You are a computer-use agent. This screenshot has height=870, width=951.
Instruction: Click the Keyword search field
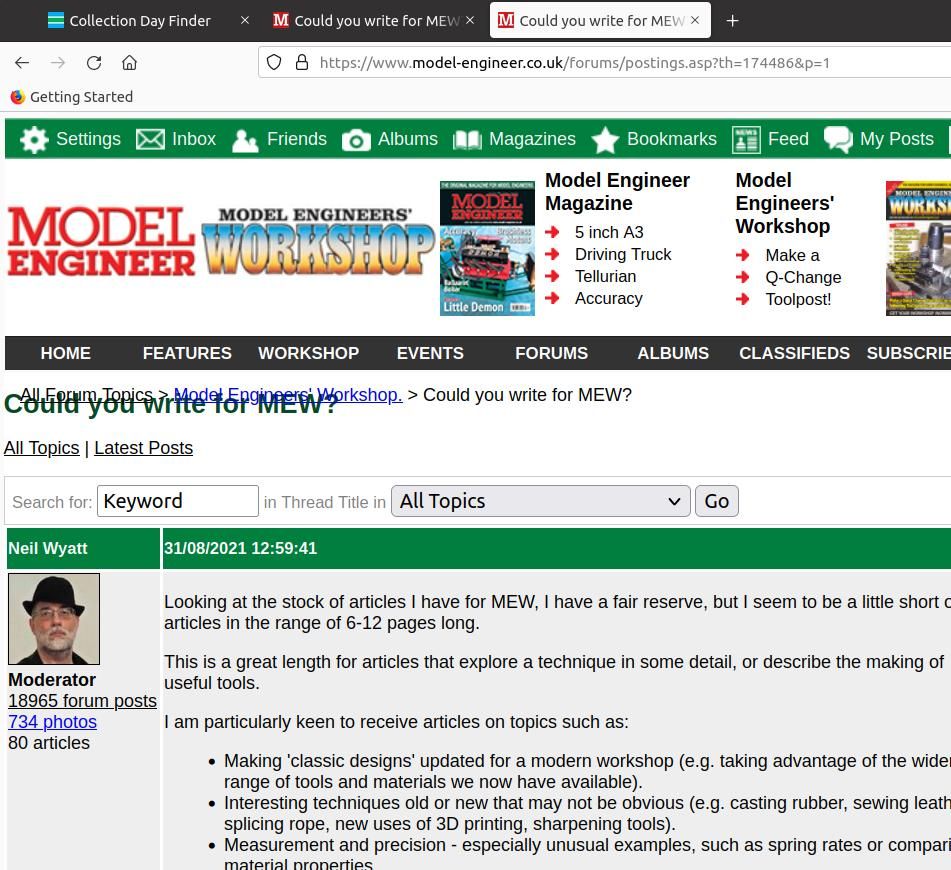tap(178, 501)
